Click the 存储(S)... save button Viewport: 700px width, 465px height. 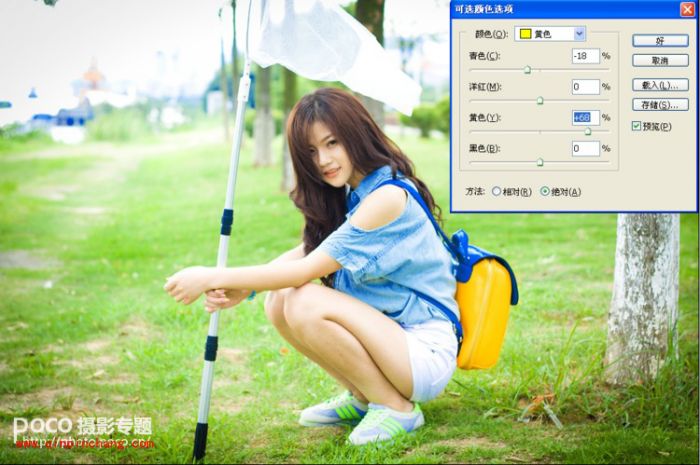click(660, 105)
